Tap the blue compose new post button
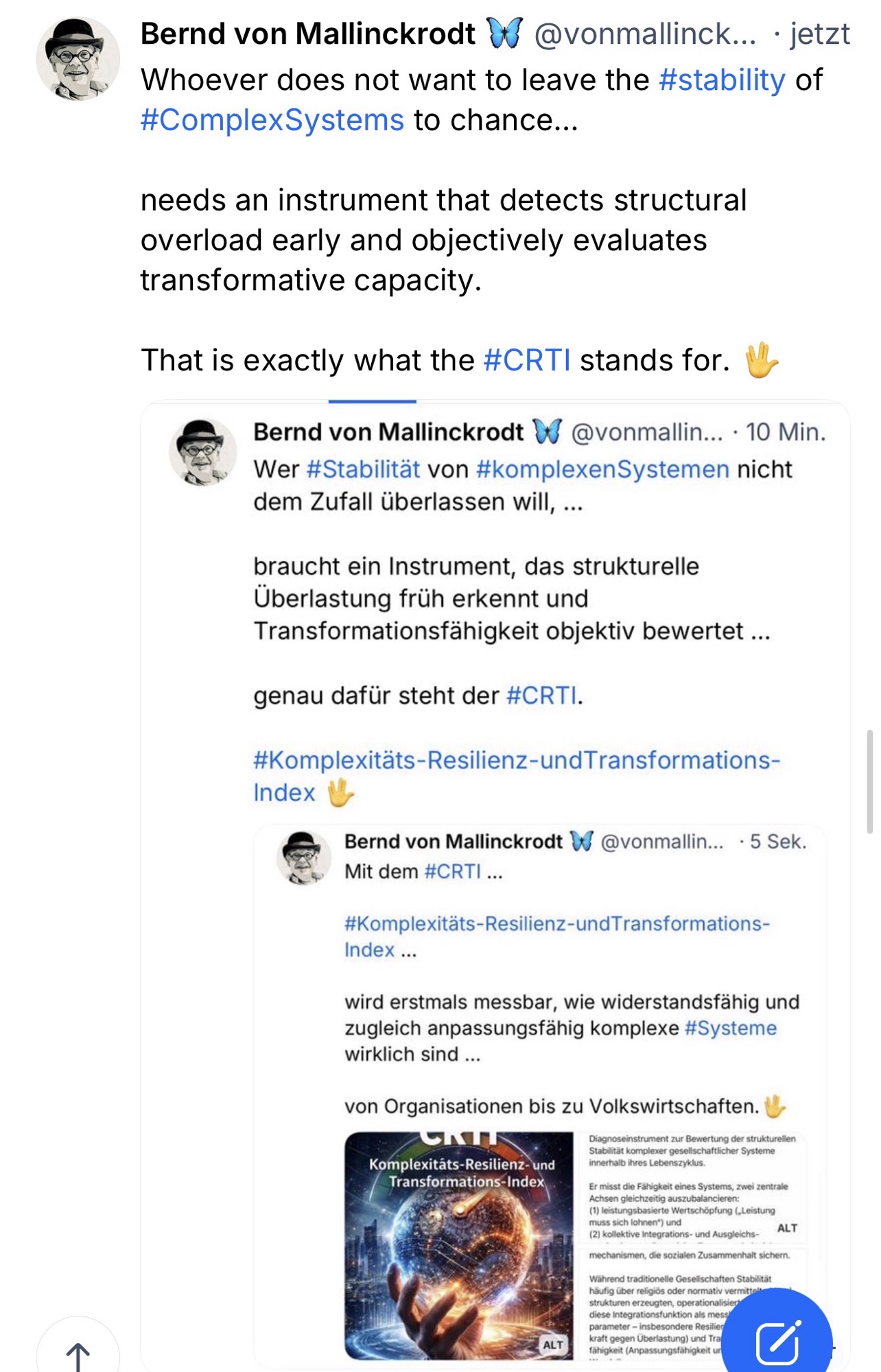 pos(777,1341)
